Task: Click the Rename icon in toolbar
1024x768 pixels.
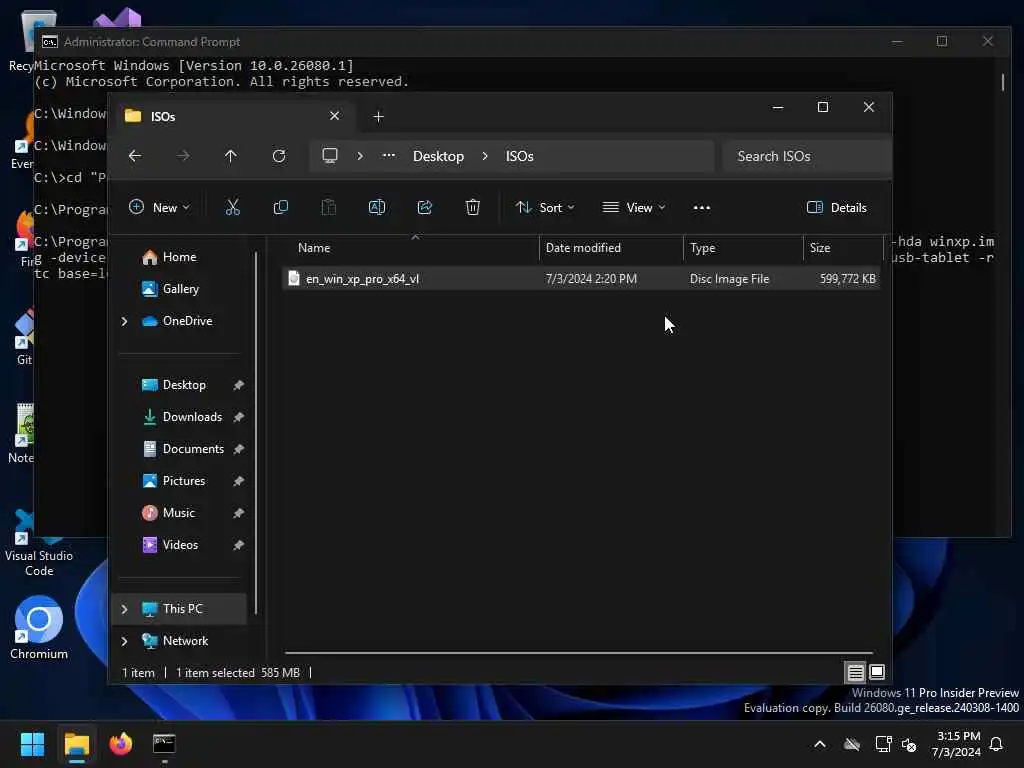Action: tap(377, 208)
